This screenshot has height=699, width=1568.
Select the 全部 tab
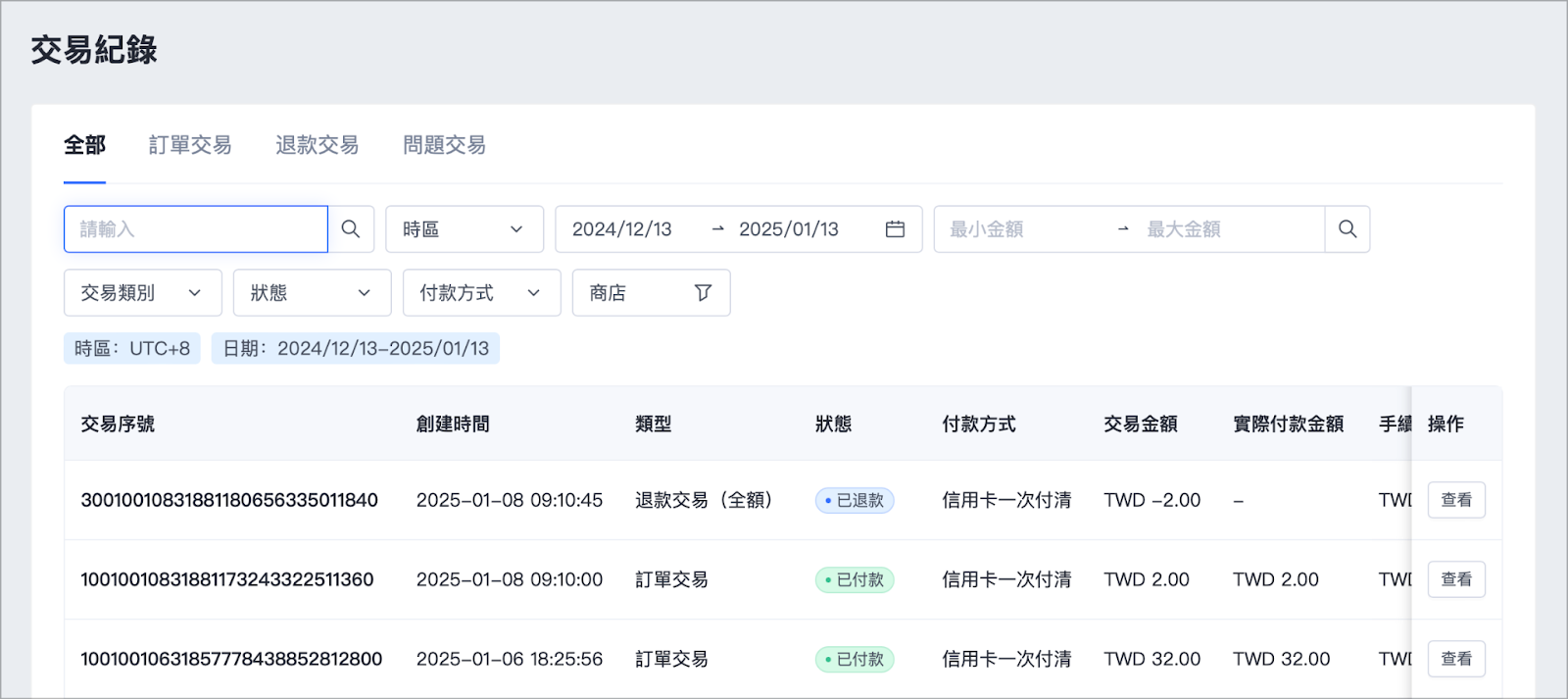pyautogui.click(x=84, y=145)
